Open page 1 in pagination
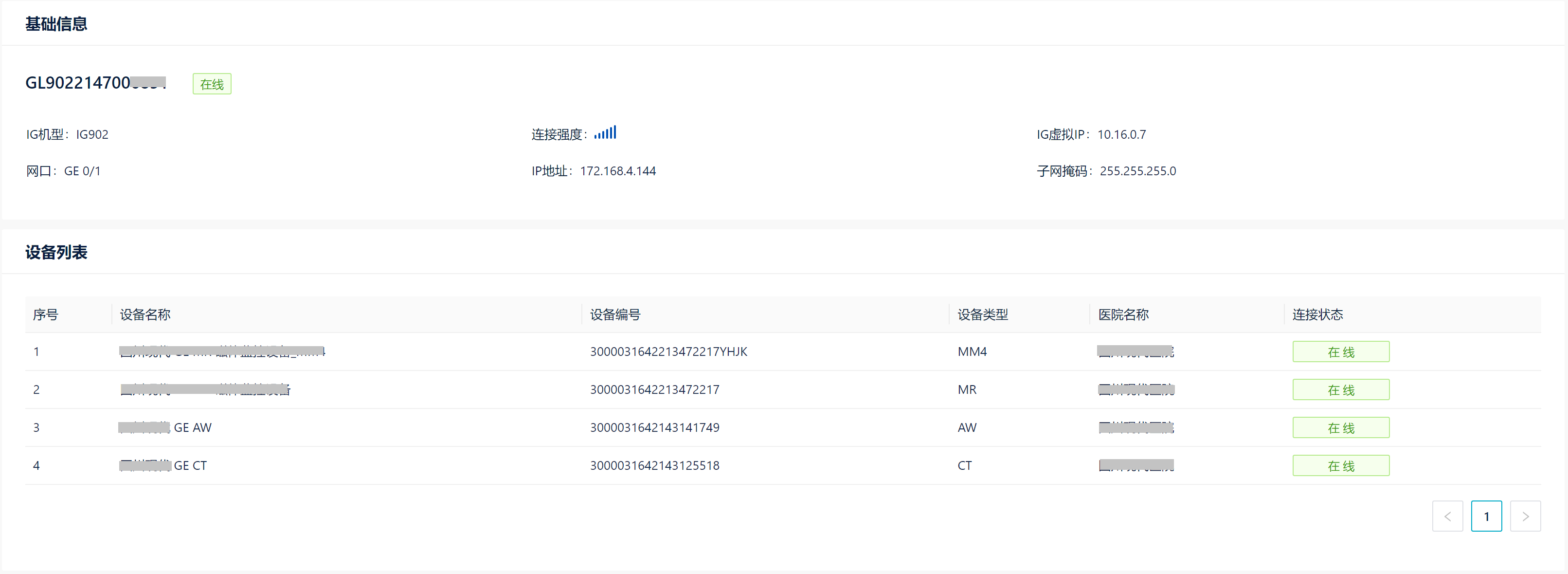This screenshot has height=574, width=1568. click(1486, 516)
